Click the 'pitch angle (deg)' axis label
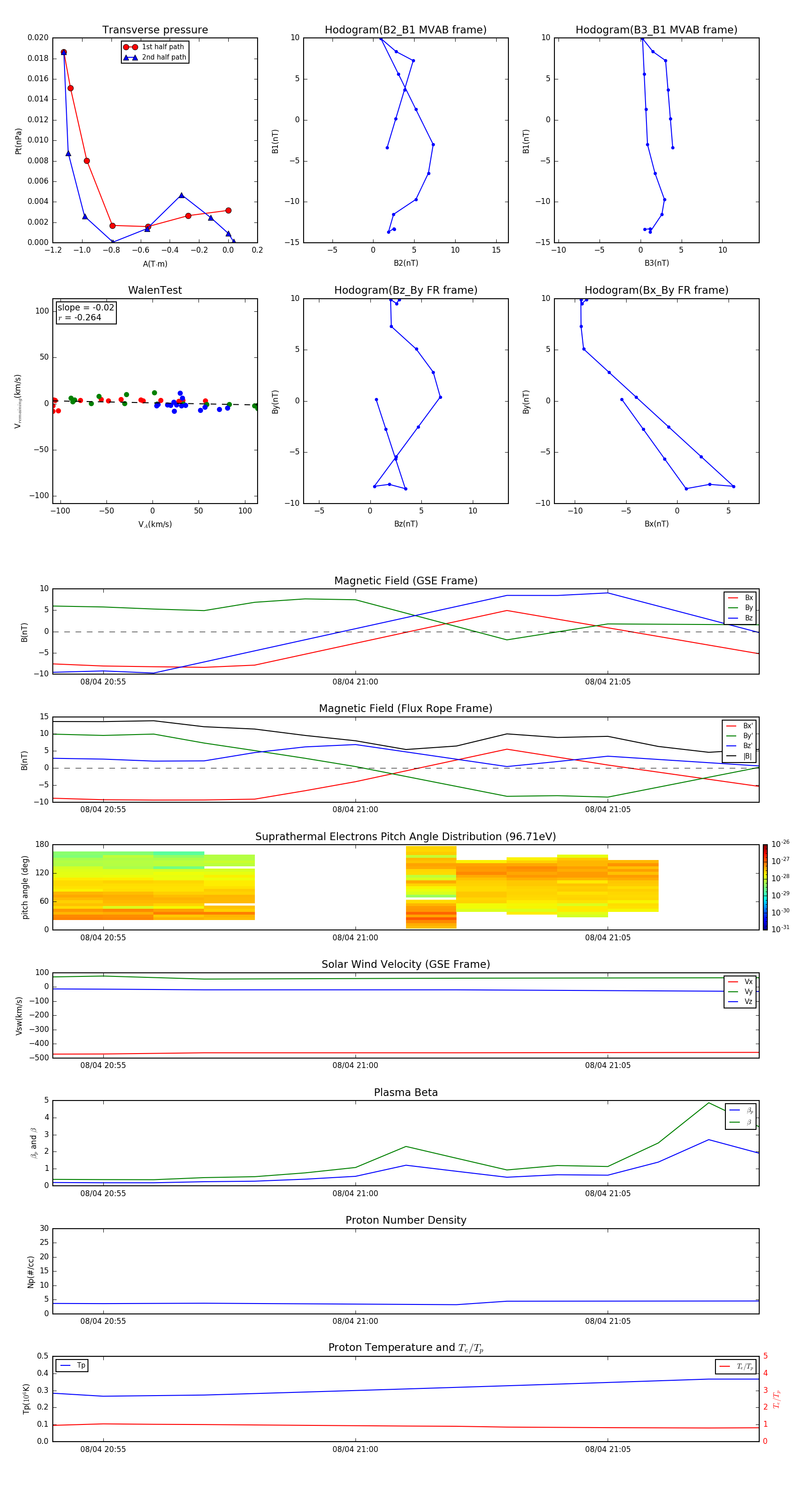 coord(25,887)
